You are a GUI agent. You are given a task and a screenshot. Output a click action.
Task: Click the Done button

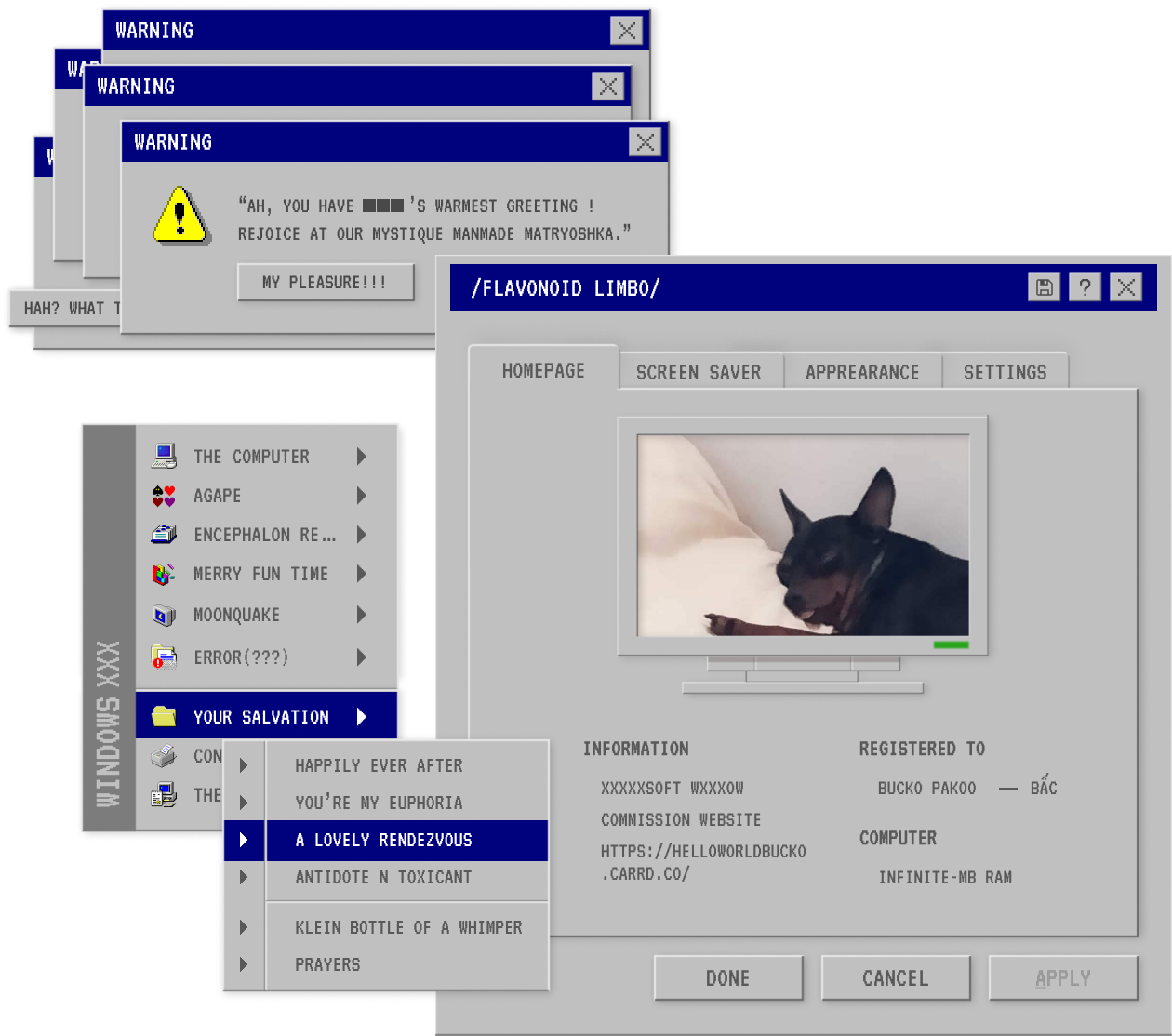[727, 978]
